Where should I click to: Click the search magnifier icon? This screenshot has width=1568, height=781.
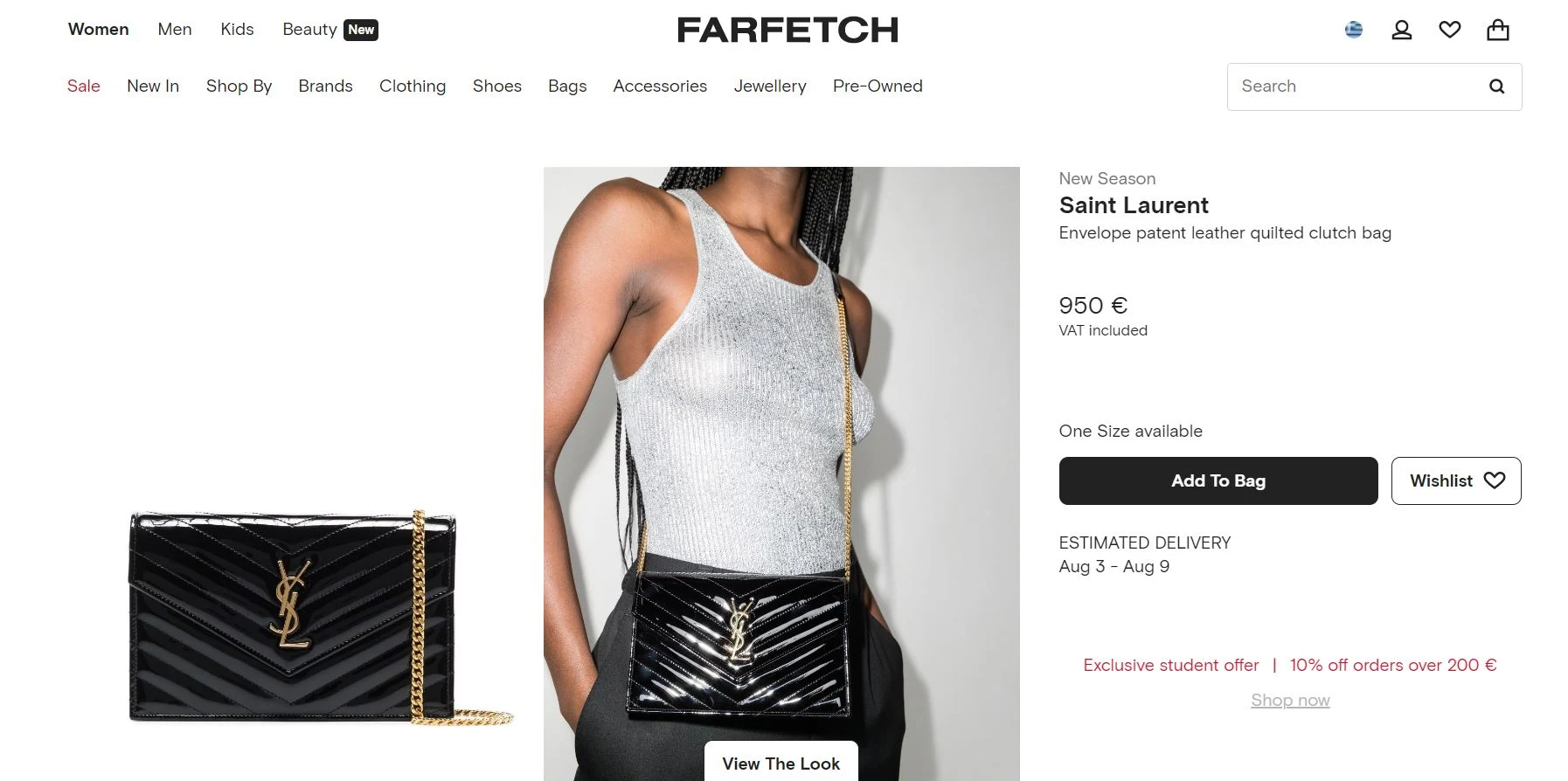[1496, 86]
